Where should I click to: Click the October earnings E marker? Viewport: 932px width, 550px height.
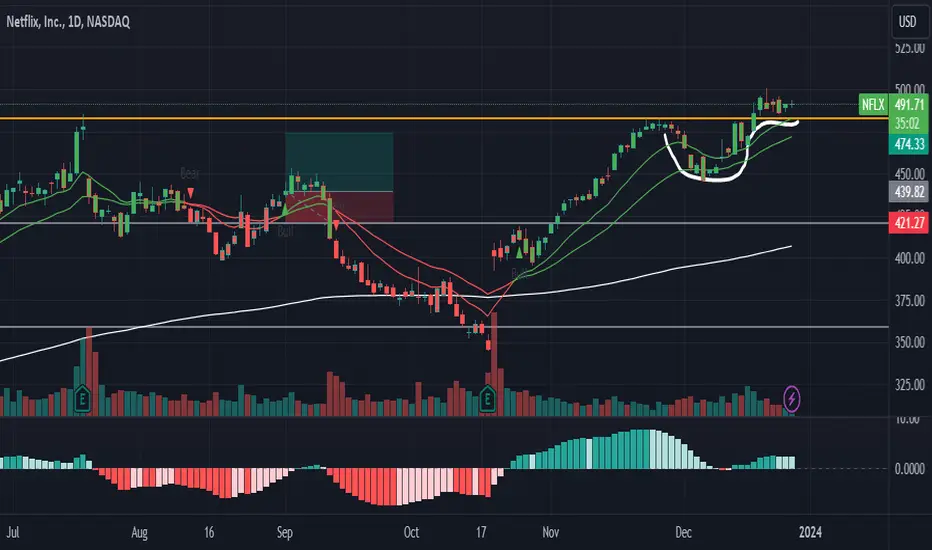click(487, 399)
